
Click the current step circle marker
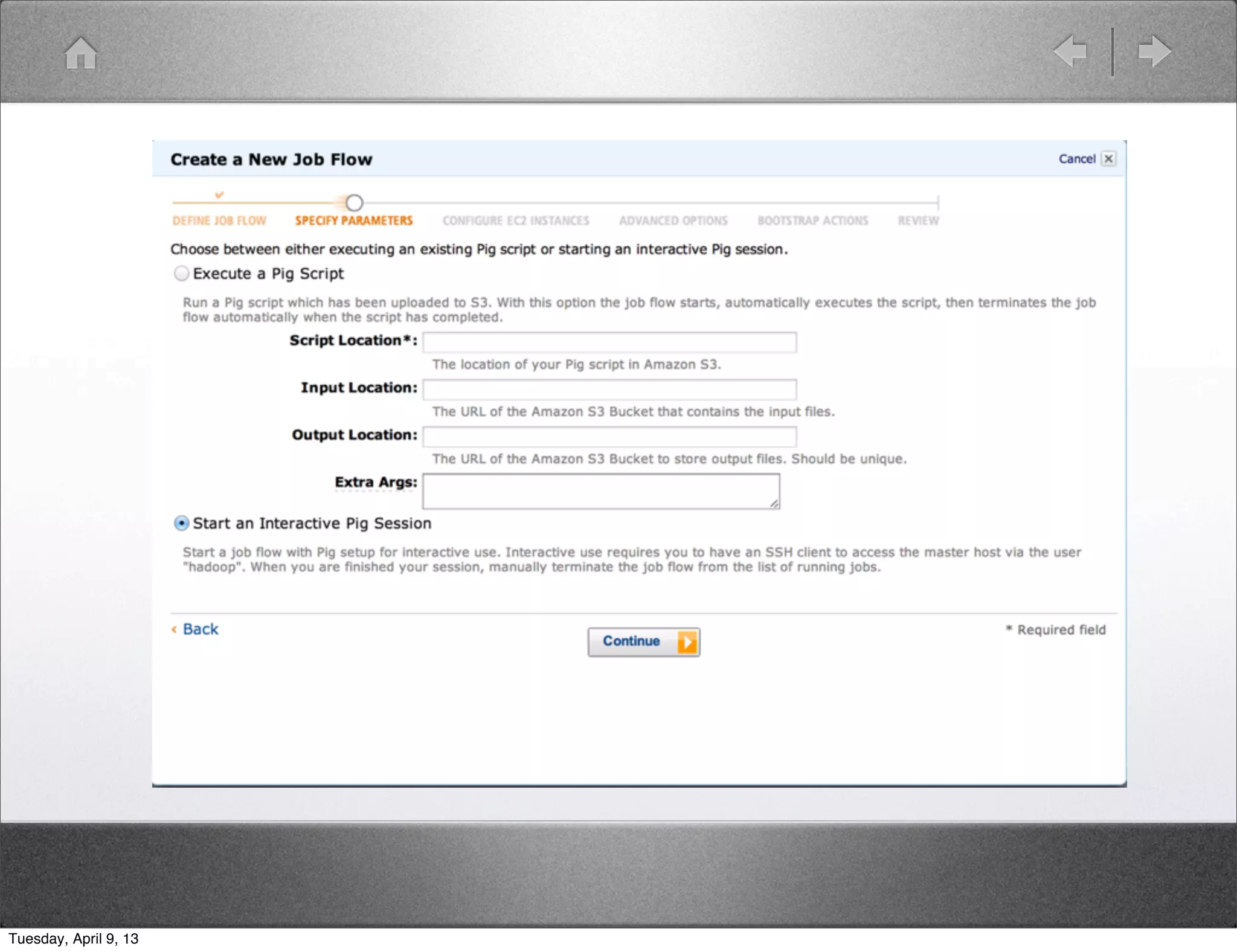coord(354,202)
